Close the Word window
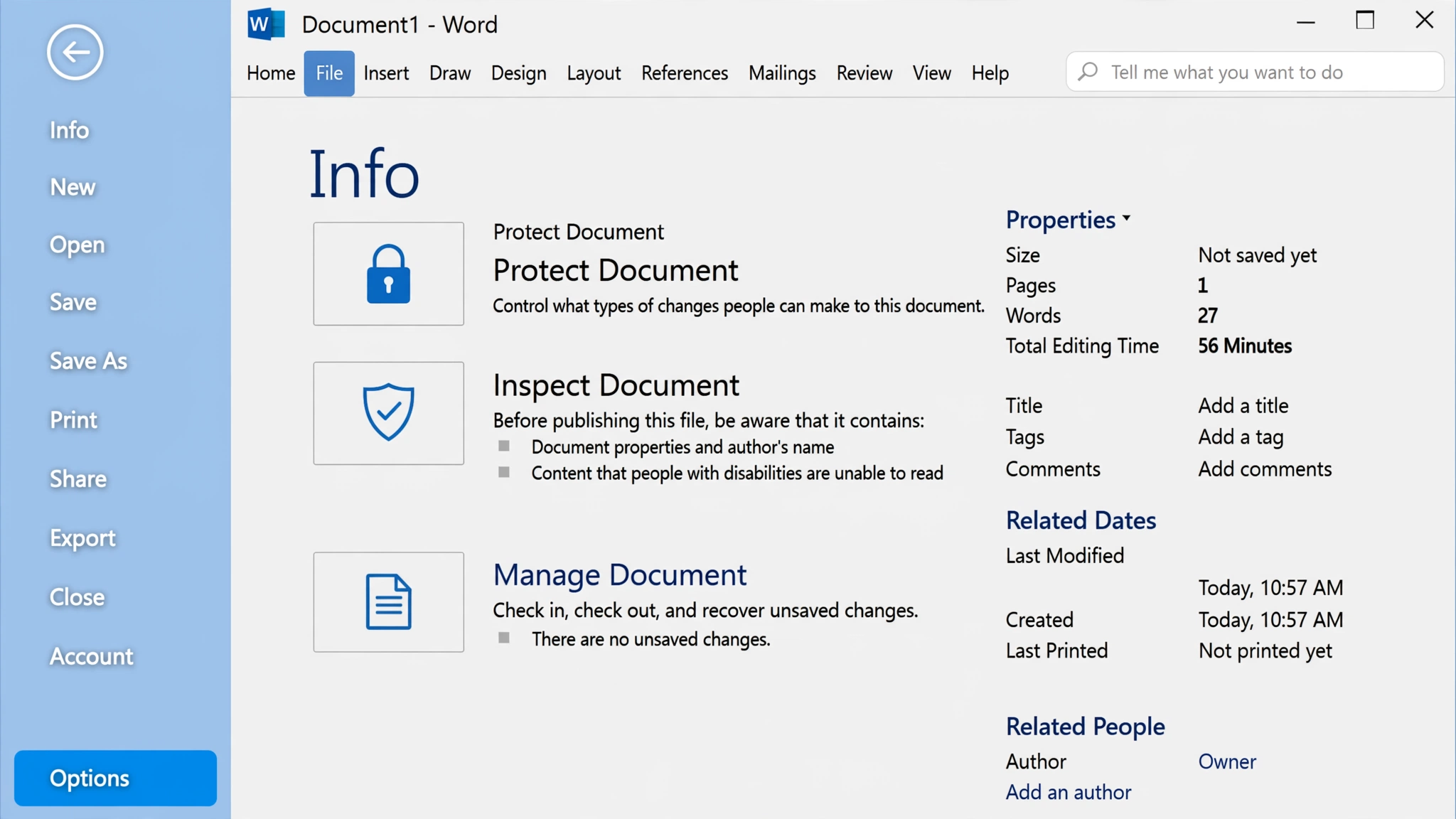This screenshot has width=1456, height=819. [1425, 21]
